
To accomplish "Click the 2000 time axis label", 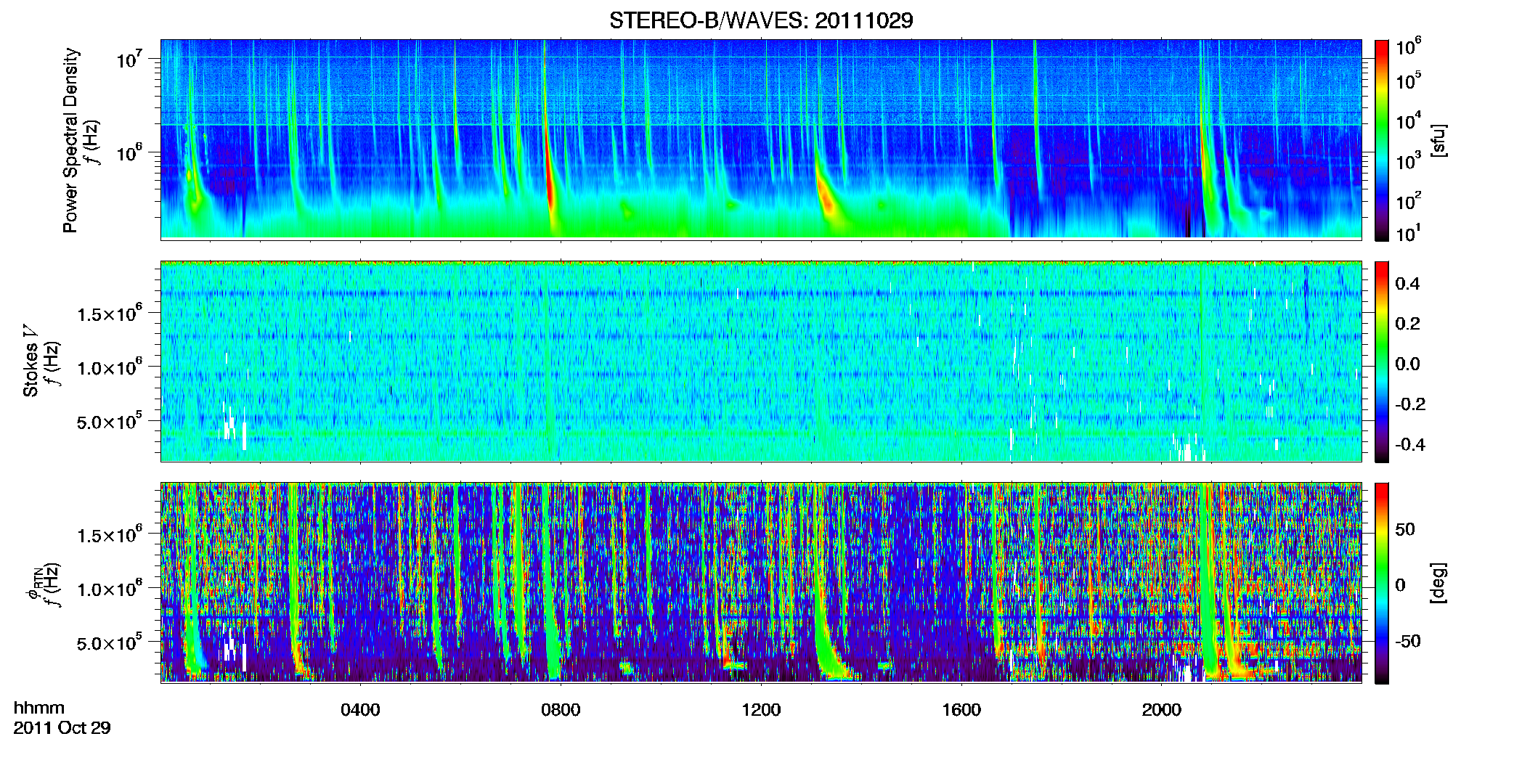I will click(x=1162, y=710).
